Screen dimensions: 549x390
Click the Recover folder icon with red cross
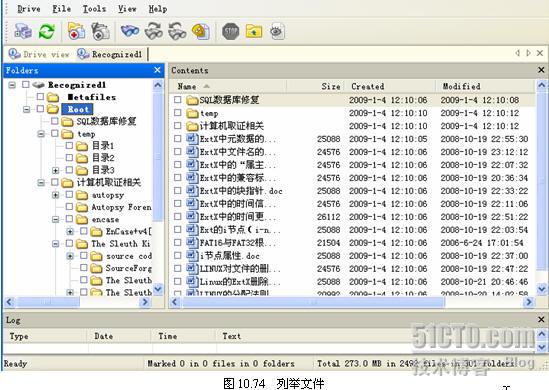77,32
